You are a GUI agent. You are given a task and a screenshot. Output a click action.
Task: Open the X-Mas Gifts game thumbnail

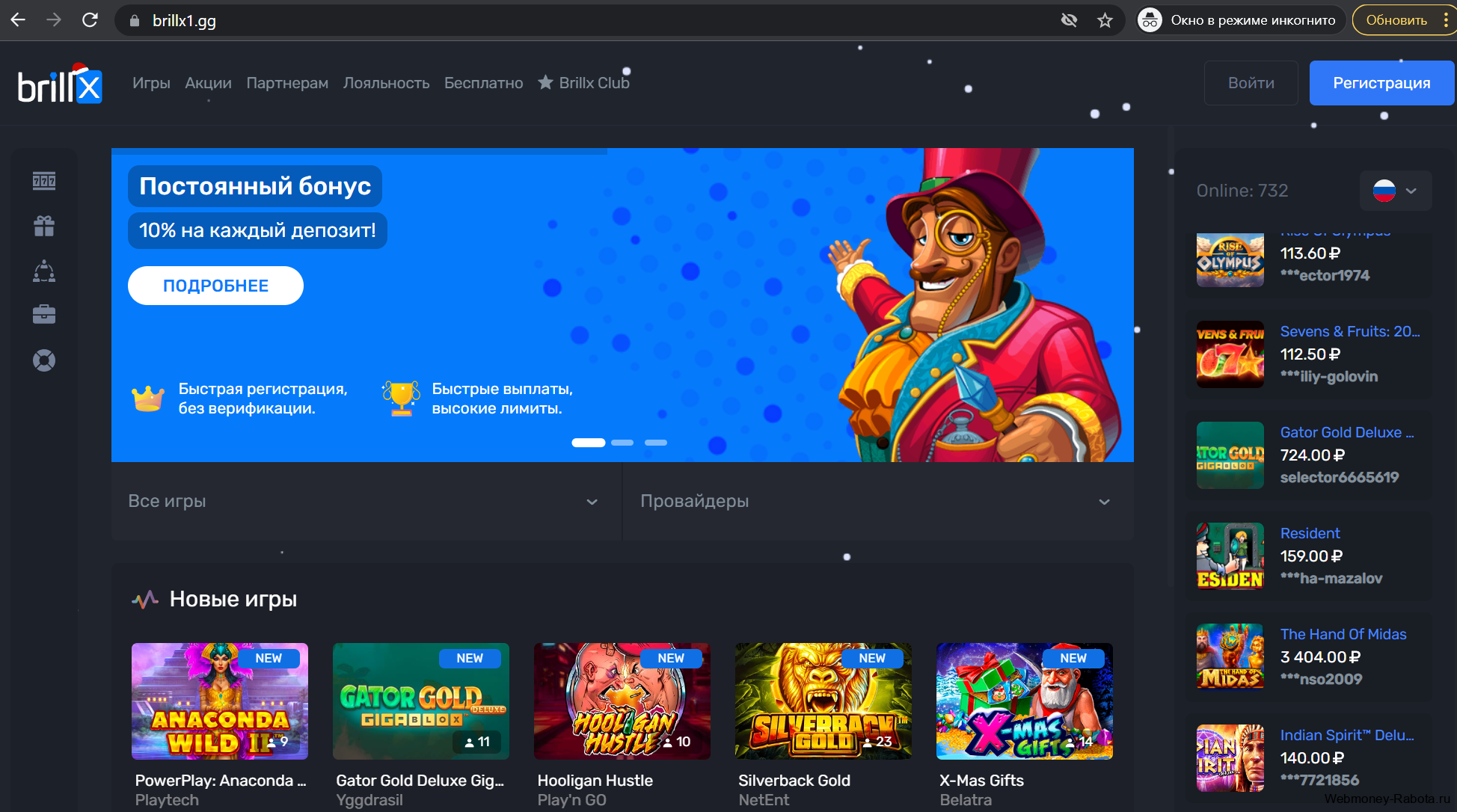click(1025, 701)
